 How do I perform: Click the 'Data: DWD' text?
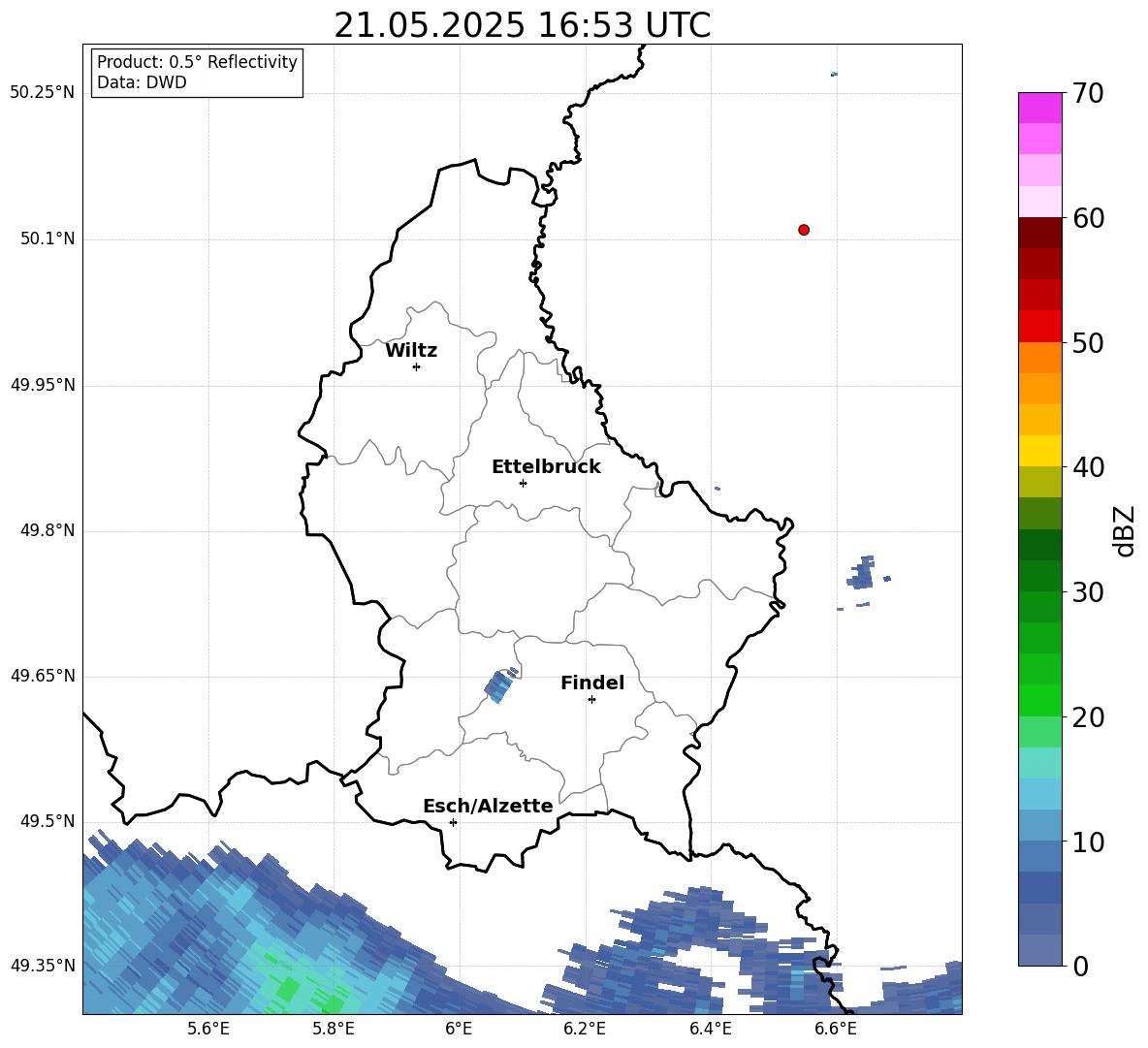142,82
